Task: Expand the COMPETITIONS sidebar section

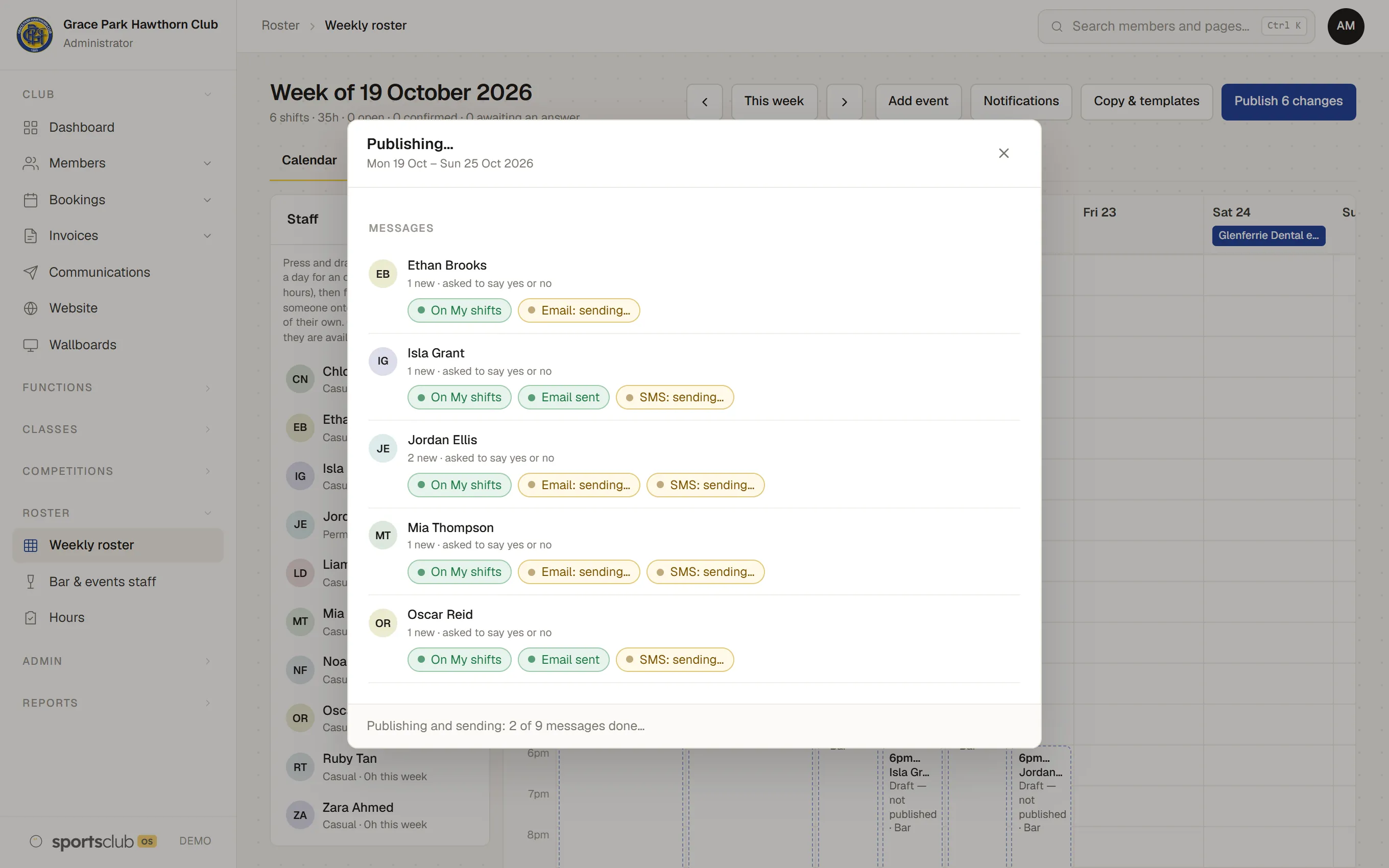Action: tap(117, 471)
